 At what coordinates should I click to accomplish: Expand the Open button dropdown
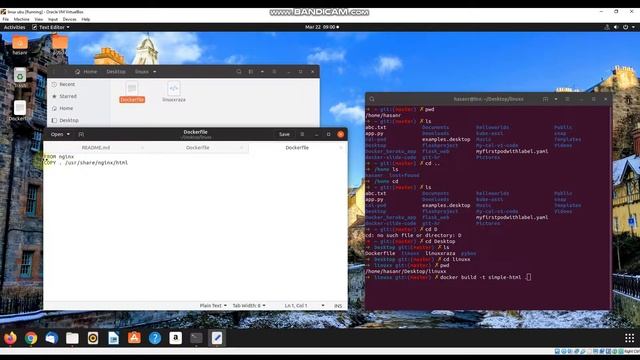coord(60,134)
